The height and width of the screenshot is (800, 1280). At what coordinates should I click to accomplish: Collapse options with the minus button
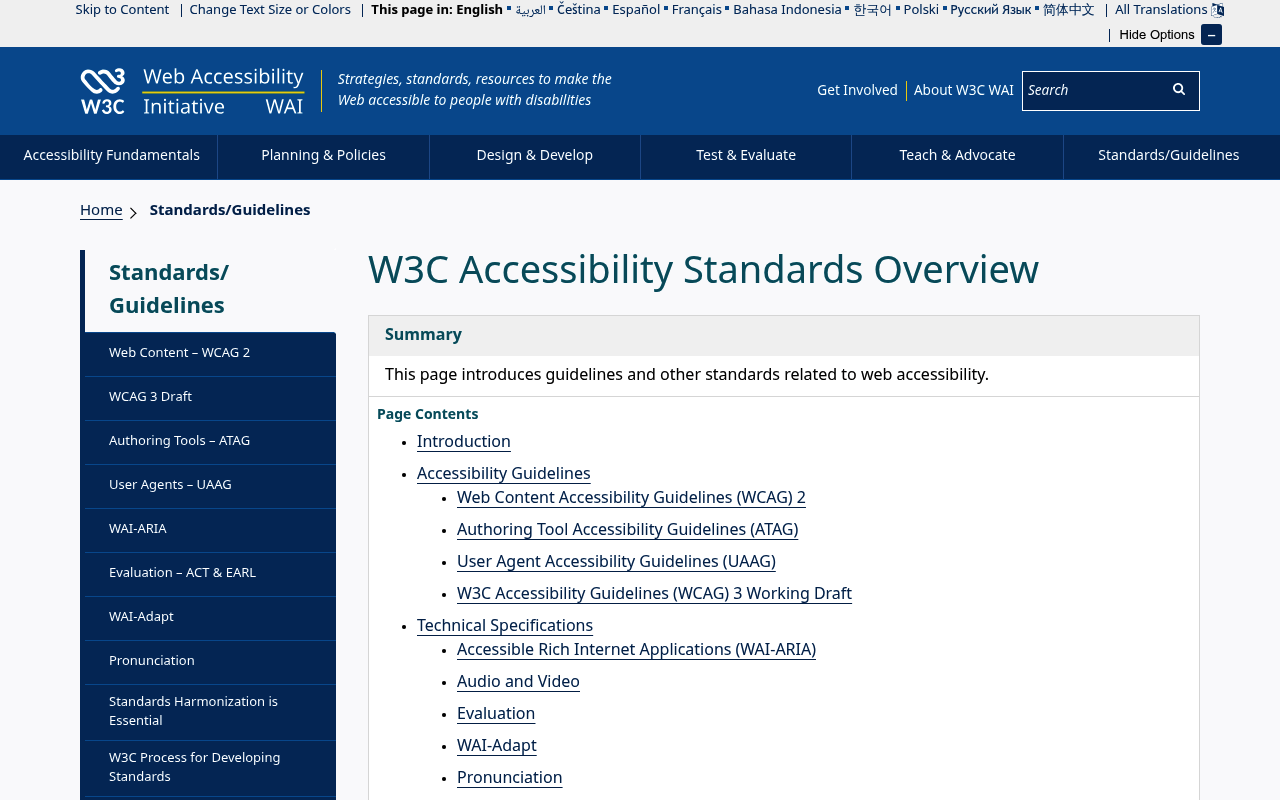coord(1211,35)
